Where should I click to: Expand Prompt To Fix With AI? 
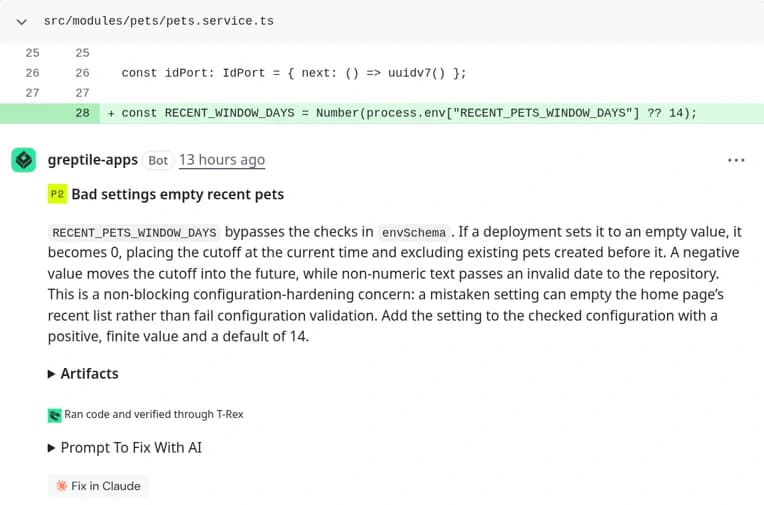pos(125,447)
